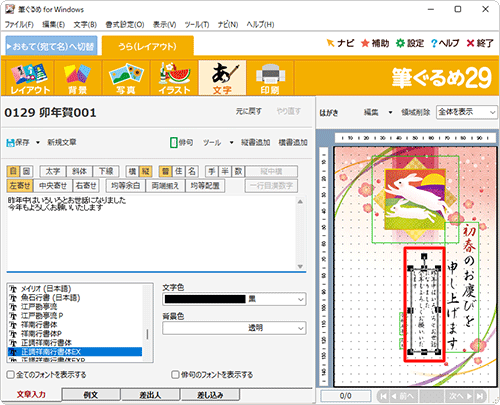Open 設定 with the green gear icon

click(400, 43)
